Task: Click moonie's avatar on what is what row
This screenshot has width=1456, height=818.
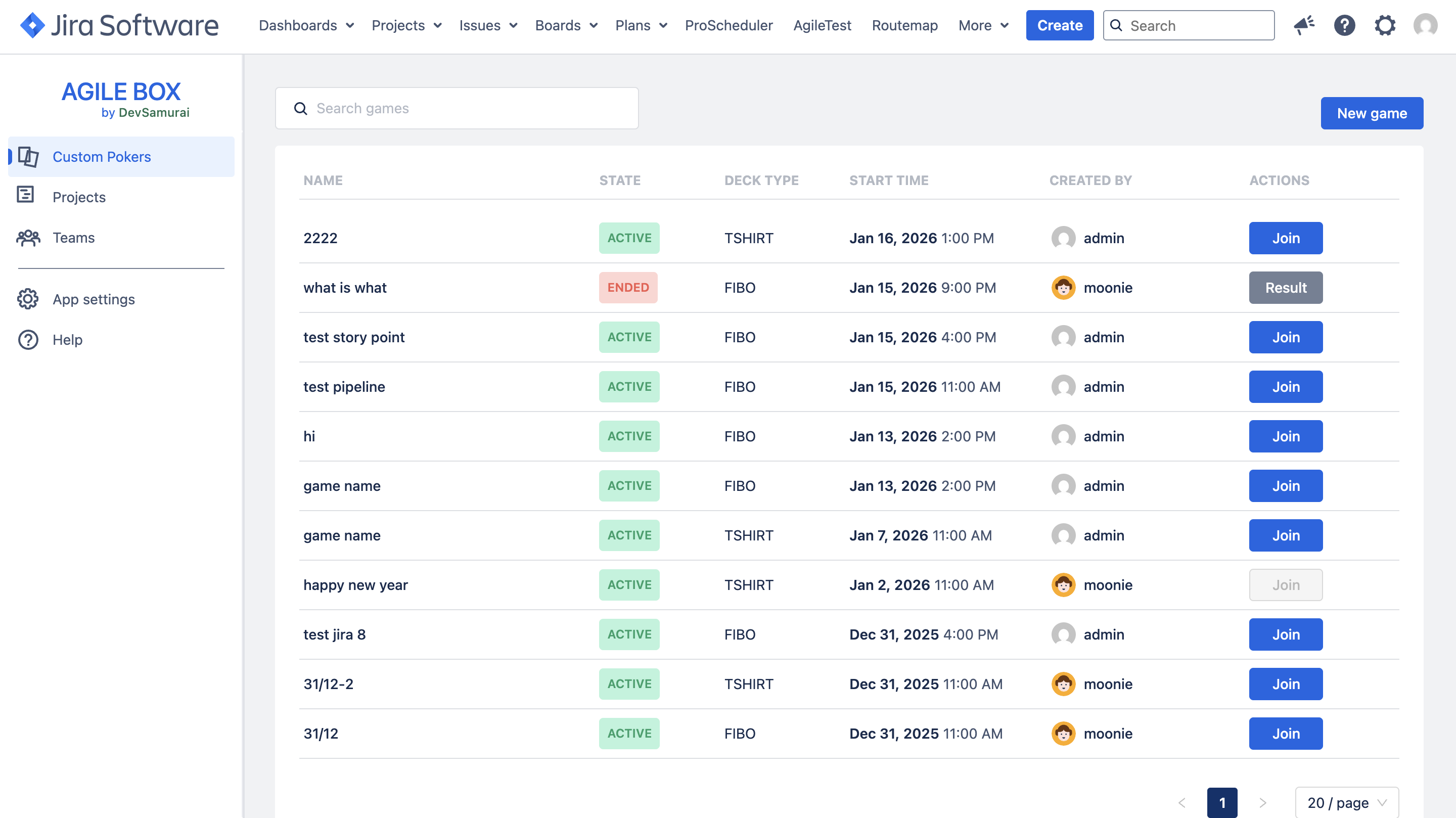Action: (x=1063, y=288)
